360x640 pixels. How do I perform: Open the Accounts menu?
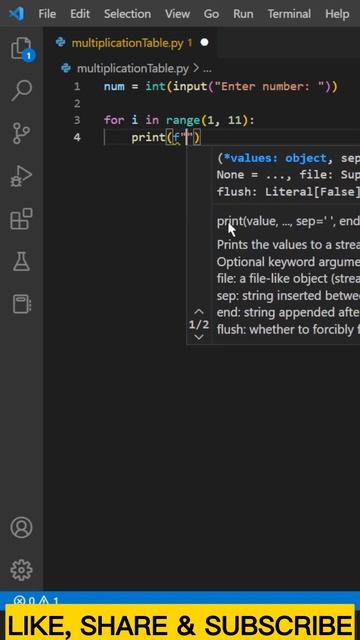pos(21,527)
